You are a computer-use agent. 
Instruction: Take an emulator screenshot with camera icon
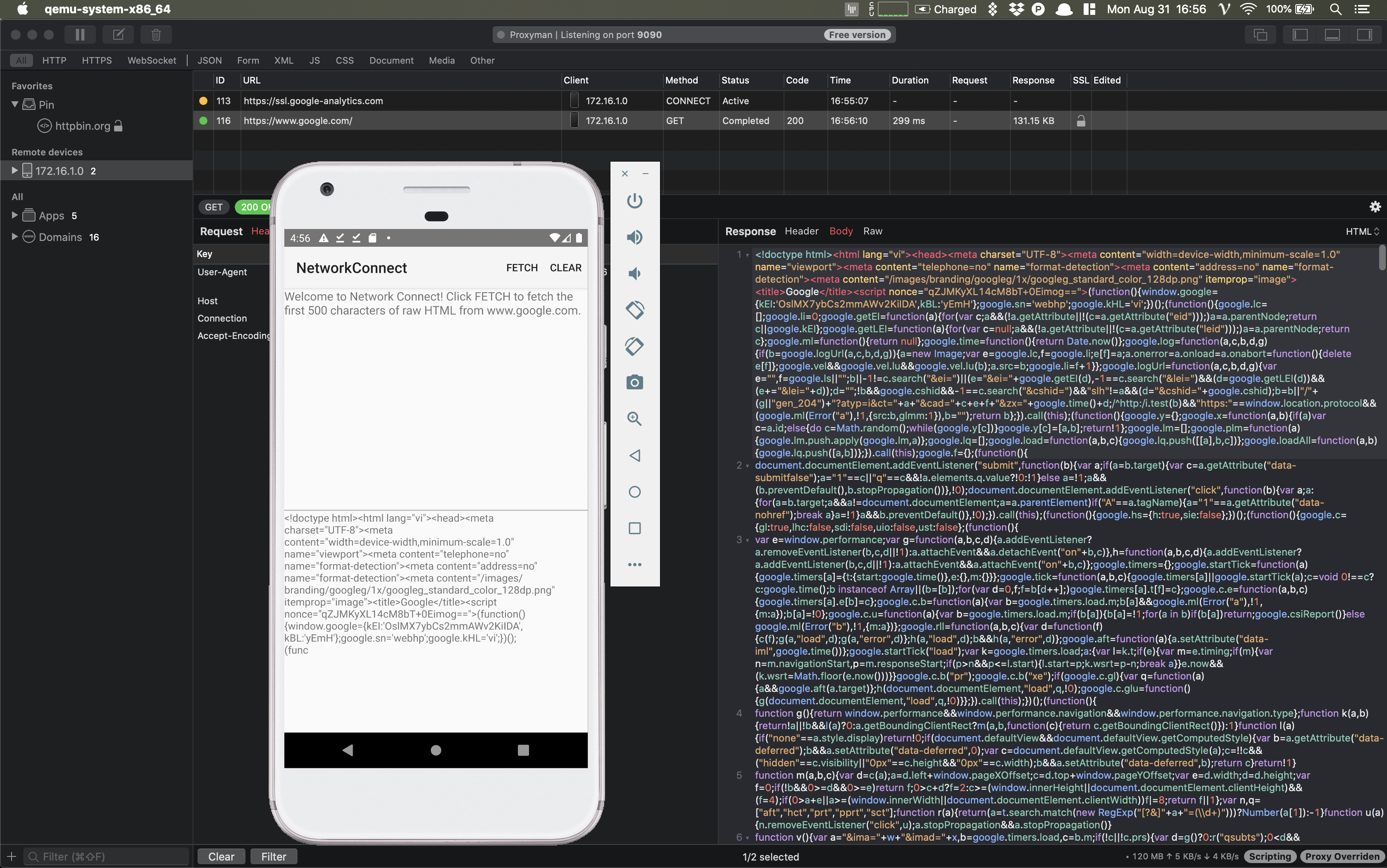(634, 382)
